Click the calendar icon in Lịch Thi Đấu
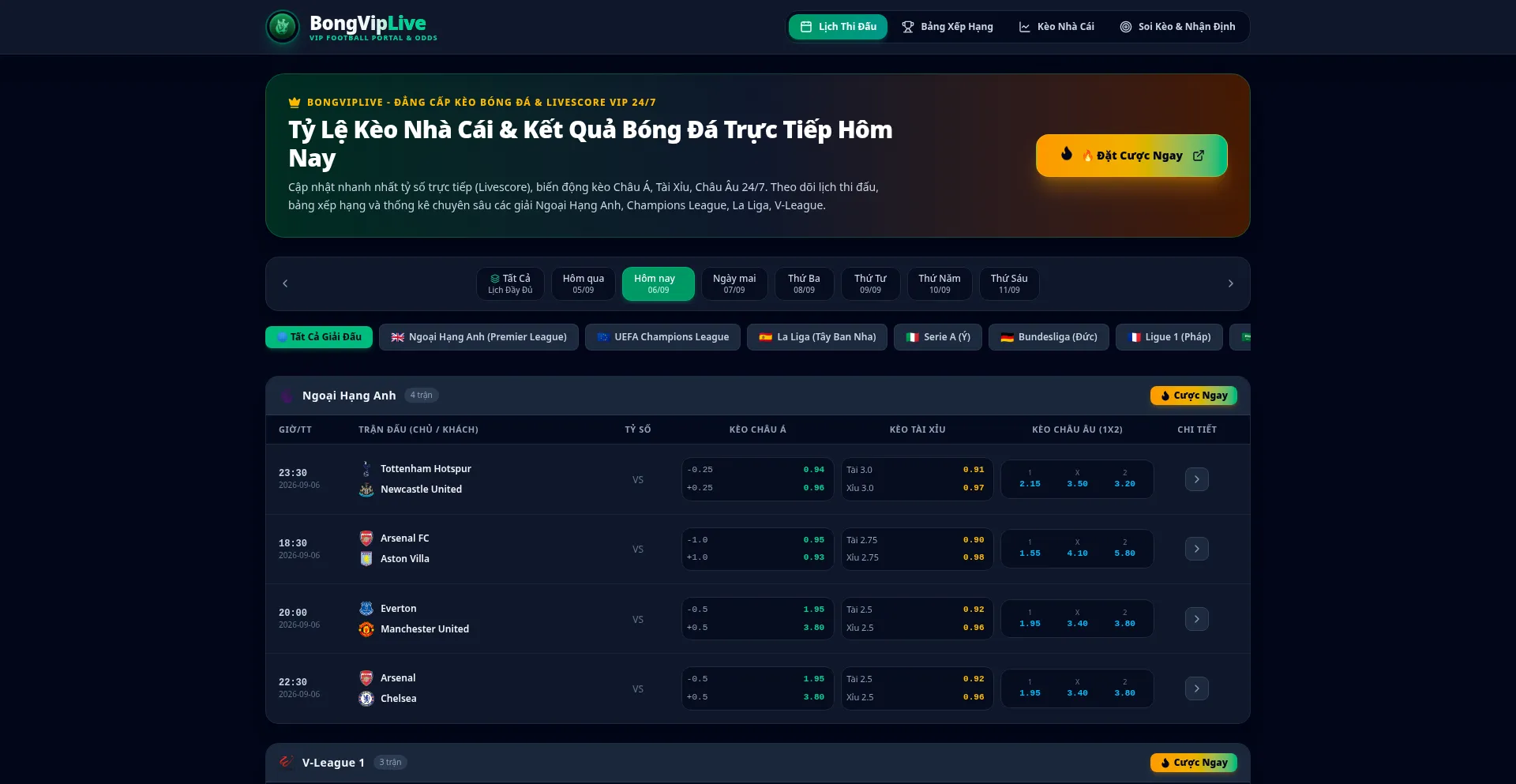The image size is (1516, 784). 806,27
